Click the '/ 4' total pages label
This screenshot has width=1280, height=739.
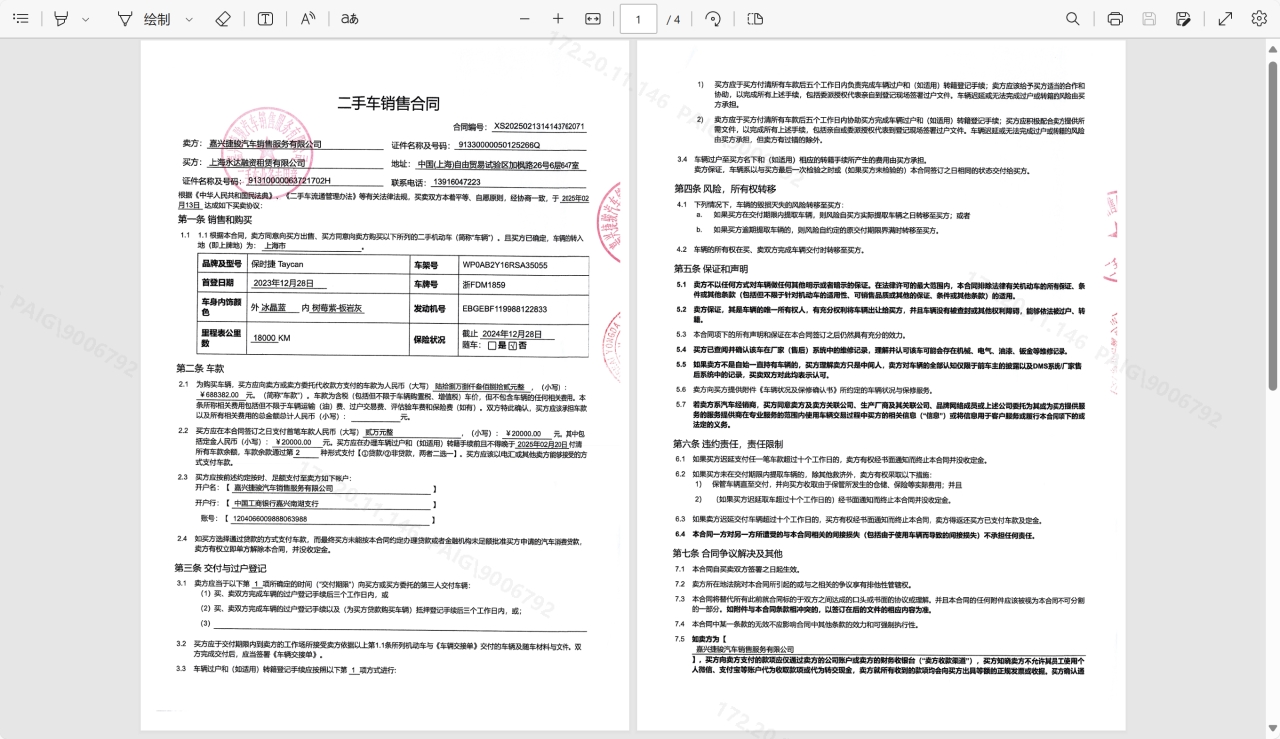(674, 19)
